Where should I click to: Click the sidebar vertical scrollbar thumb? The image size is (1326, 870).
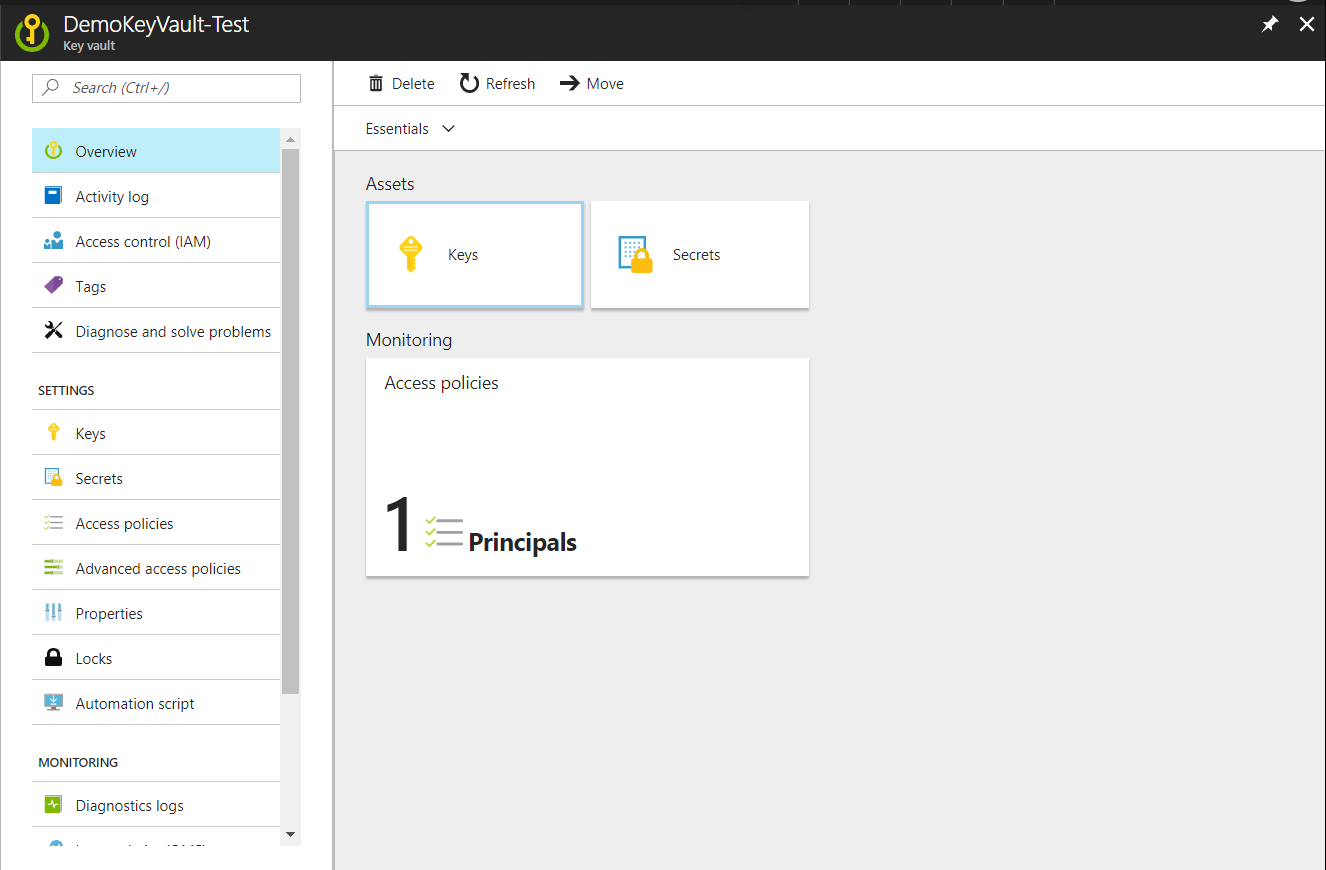(291, 421)
